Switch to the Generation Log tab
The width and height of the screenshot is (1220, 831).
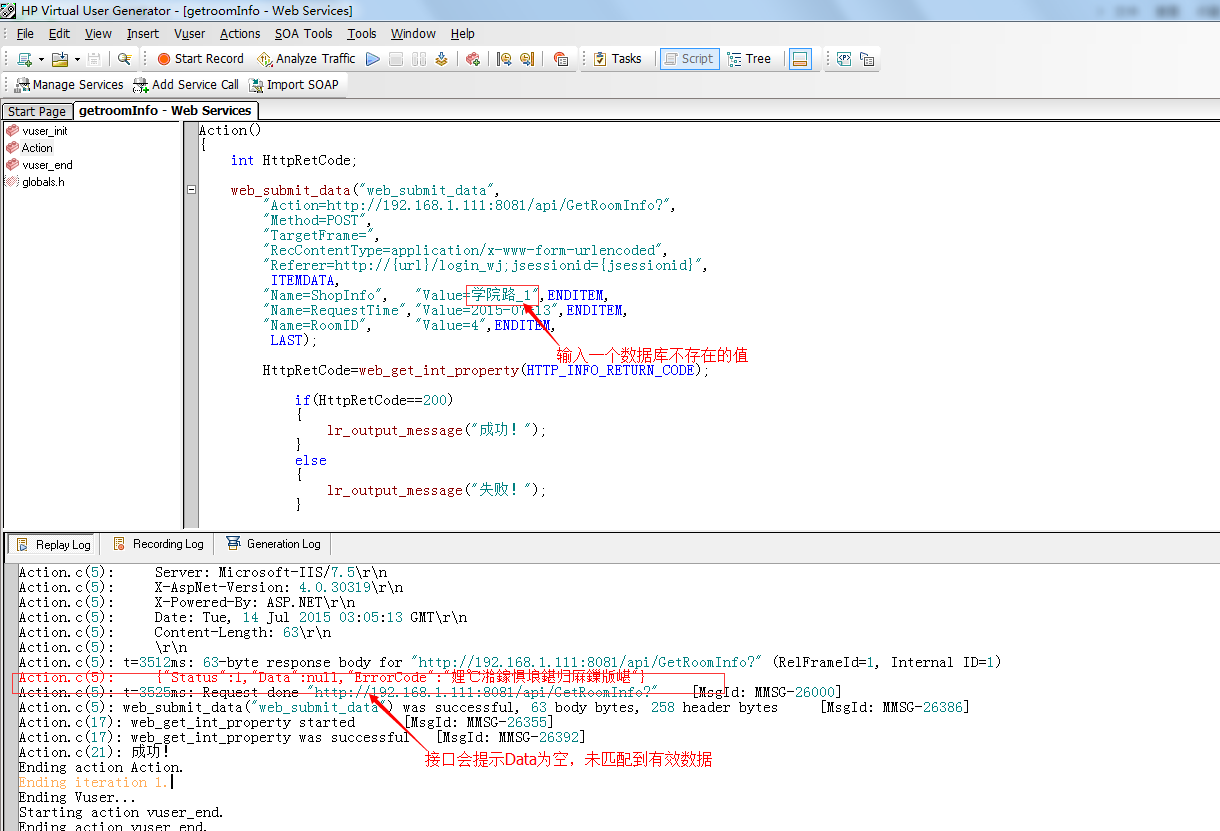(x=274, y=544)
